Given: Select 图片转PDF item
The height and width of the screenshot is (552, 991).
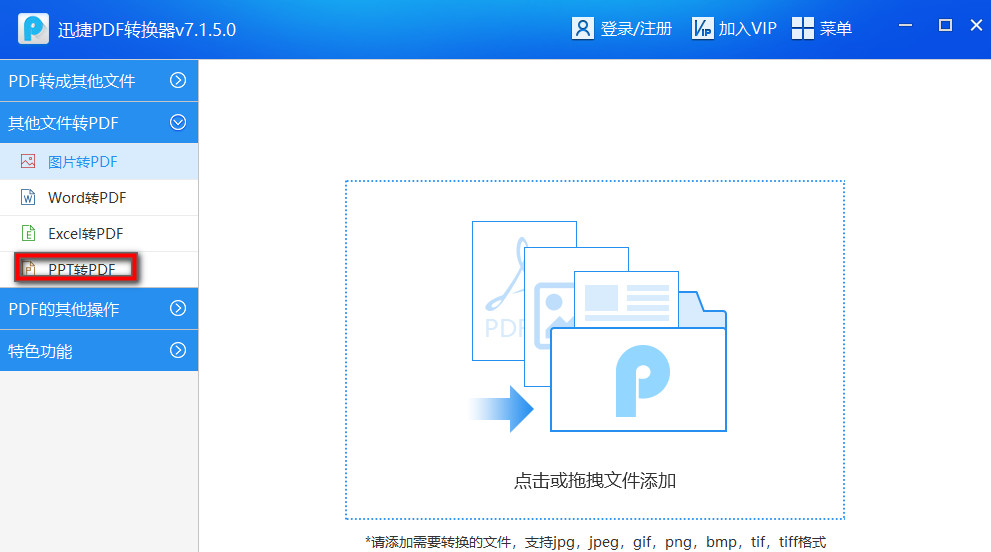Looking at the screenshot, I should [x=99, y=161].
